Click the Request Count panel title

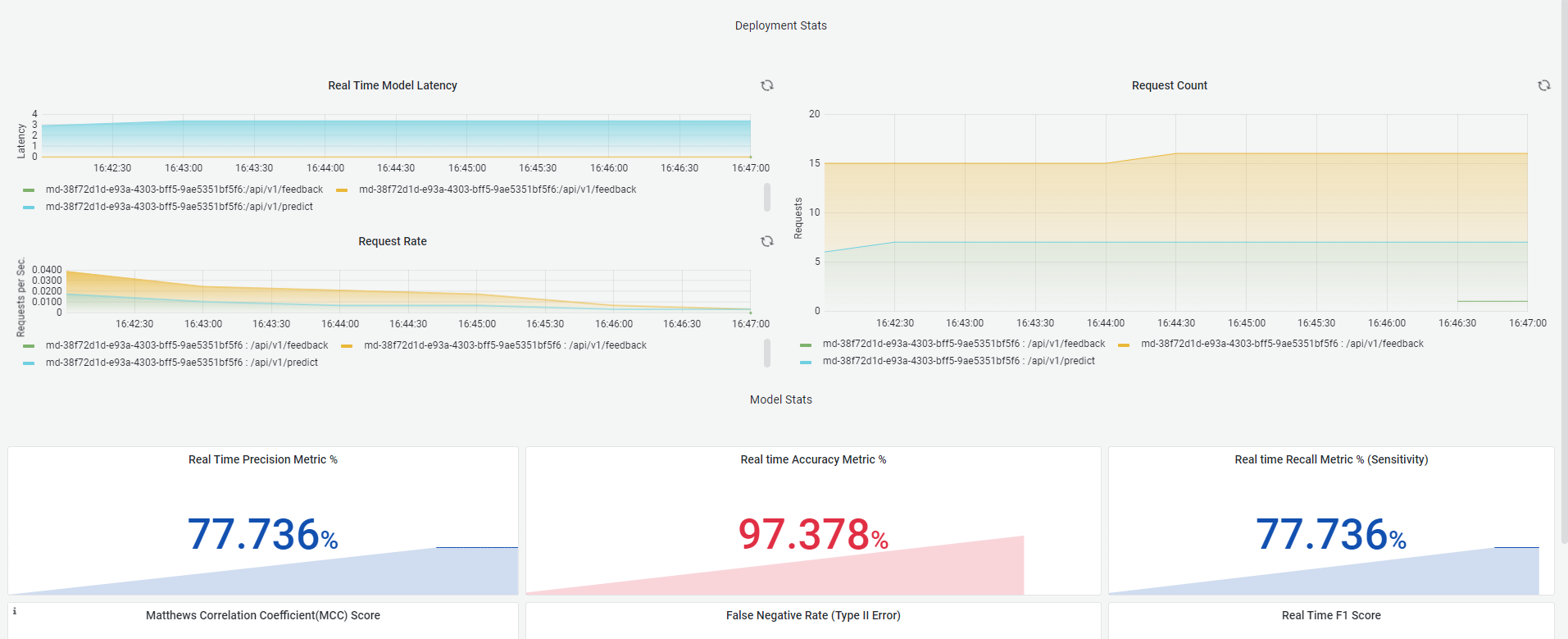1170,85
